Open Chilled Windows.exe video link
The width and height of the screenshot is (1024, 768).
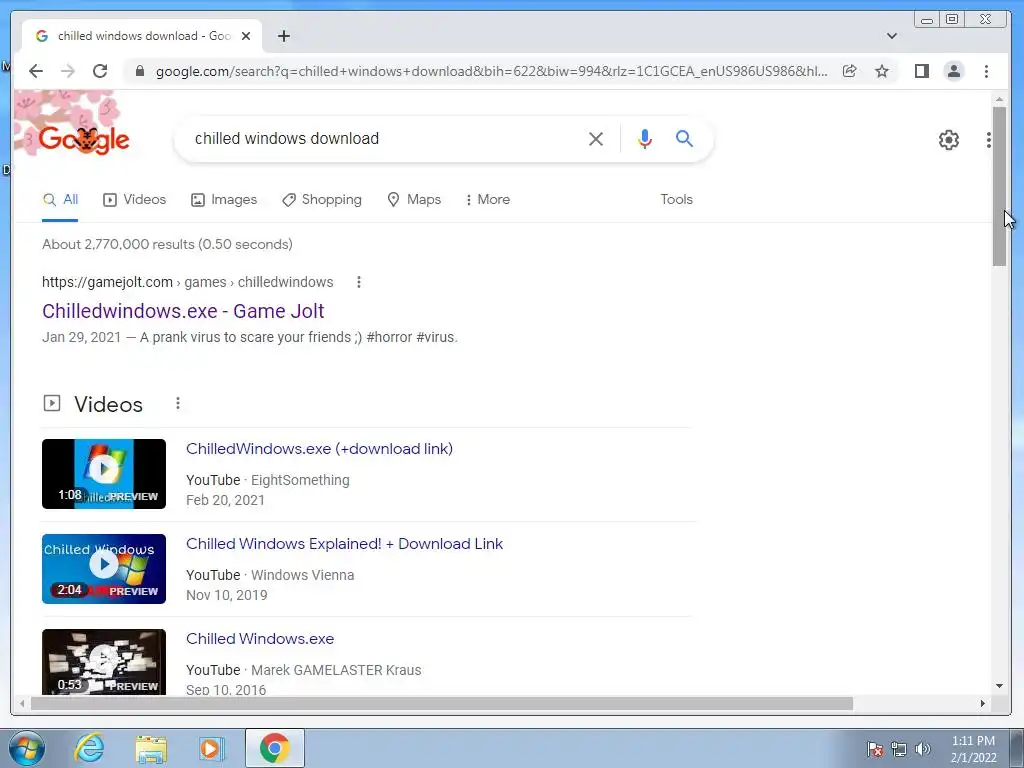coord(260,639)
